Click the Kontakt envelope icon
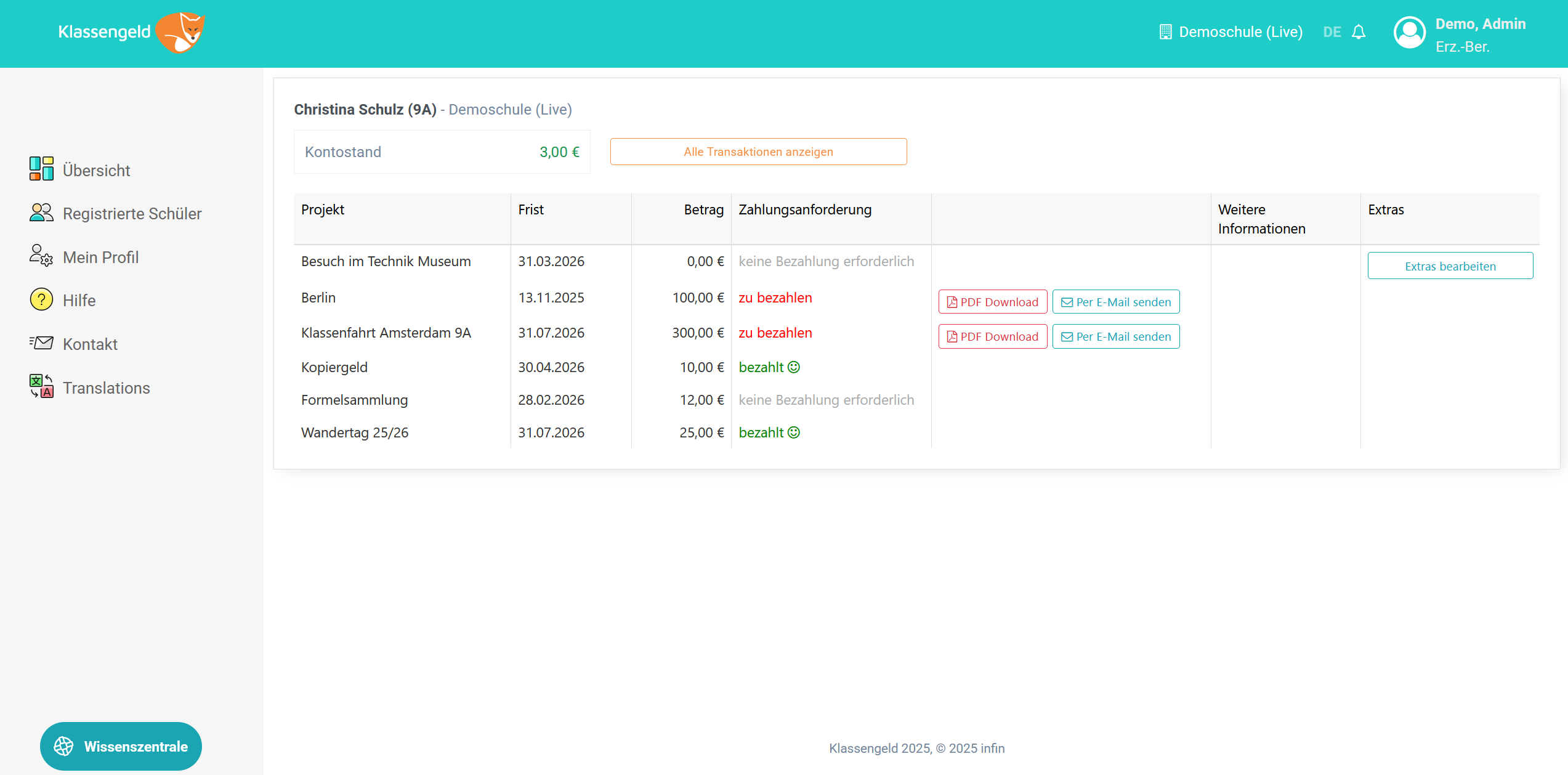Screen dimensions: 1568x775 pyautogui.click(x=41, y=343)
